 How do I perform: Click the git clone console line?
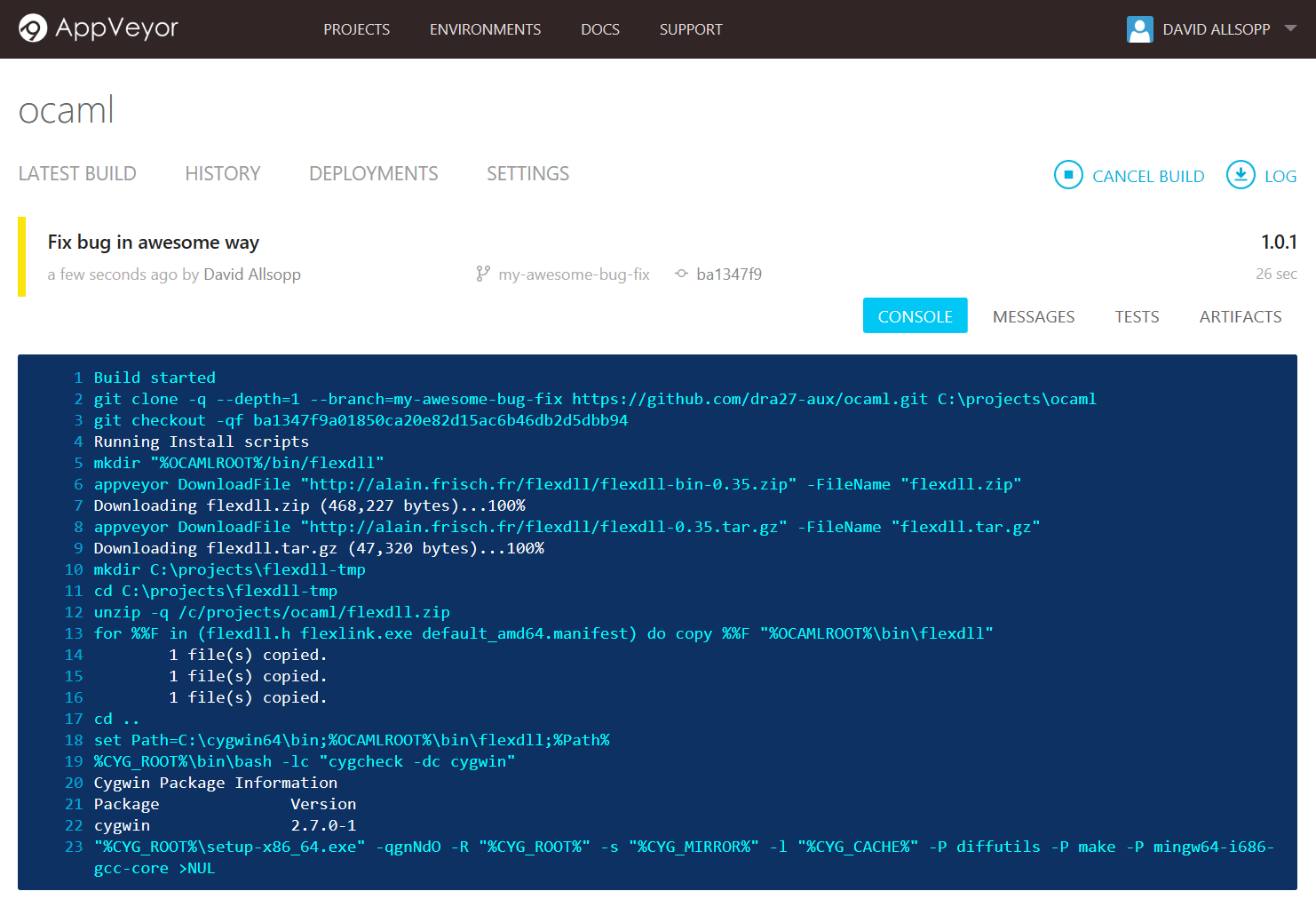(x=595, y=399)
